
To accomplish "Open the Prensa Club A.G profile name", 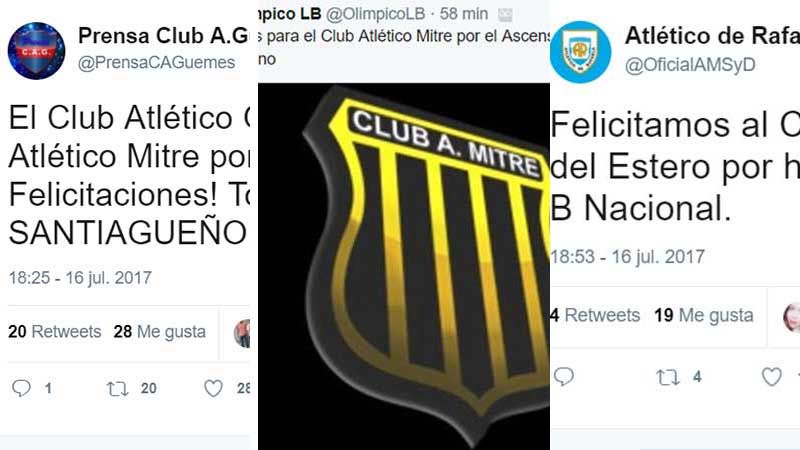I will tap(163, 35).
